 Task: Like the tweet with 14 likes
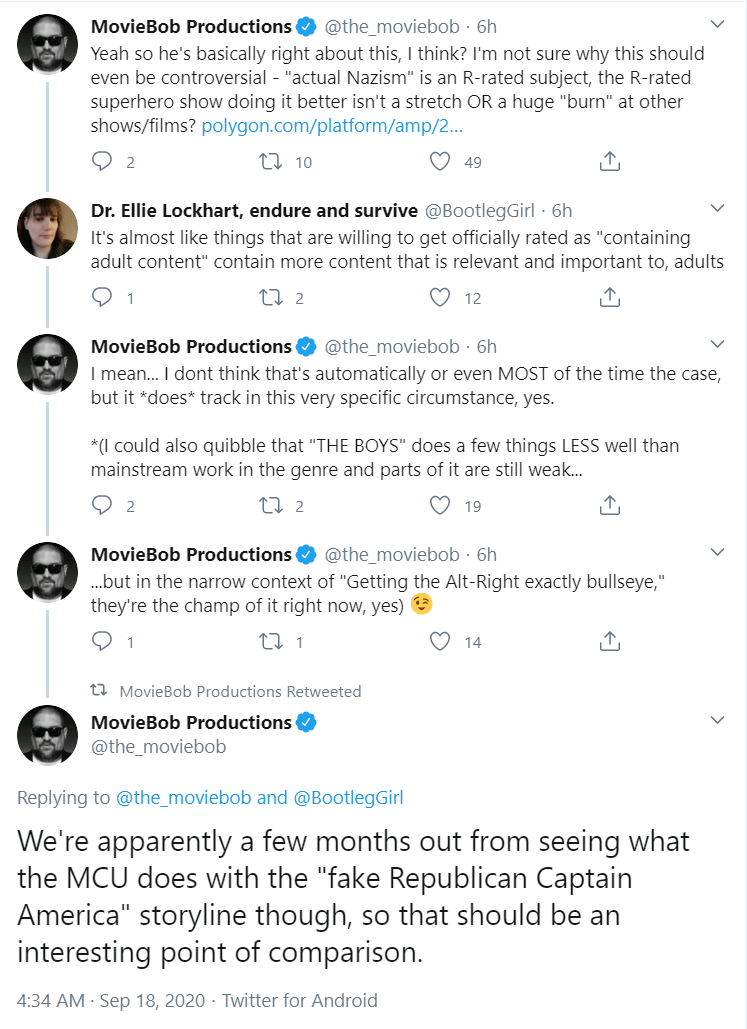(x=440, y=641)
